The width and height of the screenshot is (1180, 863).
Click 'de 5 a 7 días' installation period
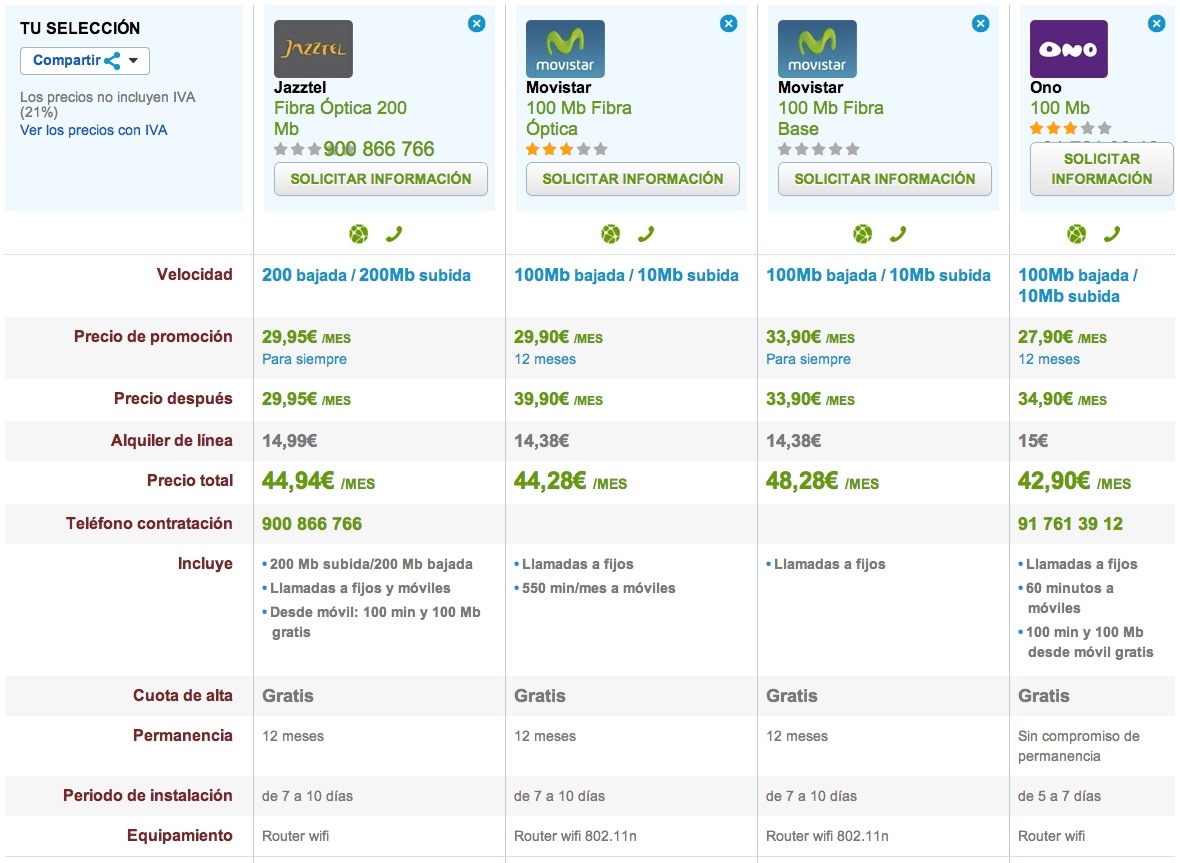[1060, 796]
